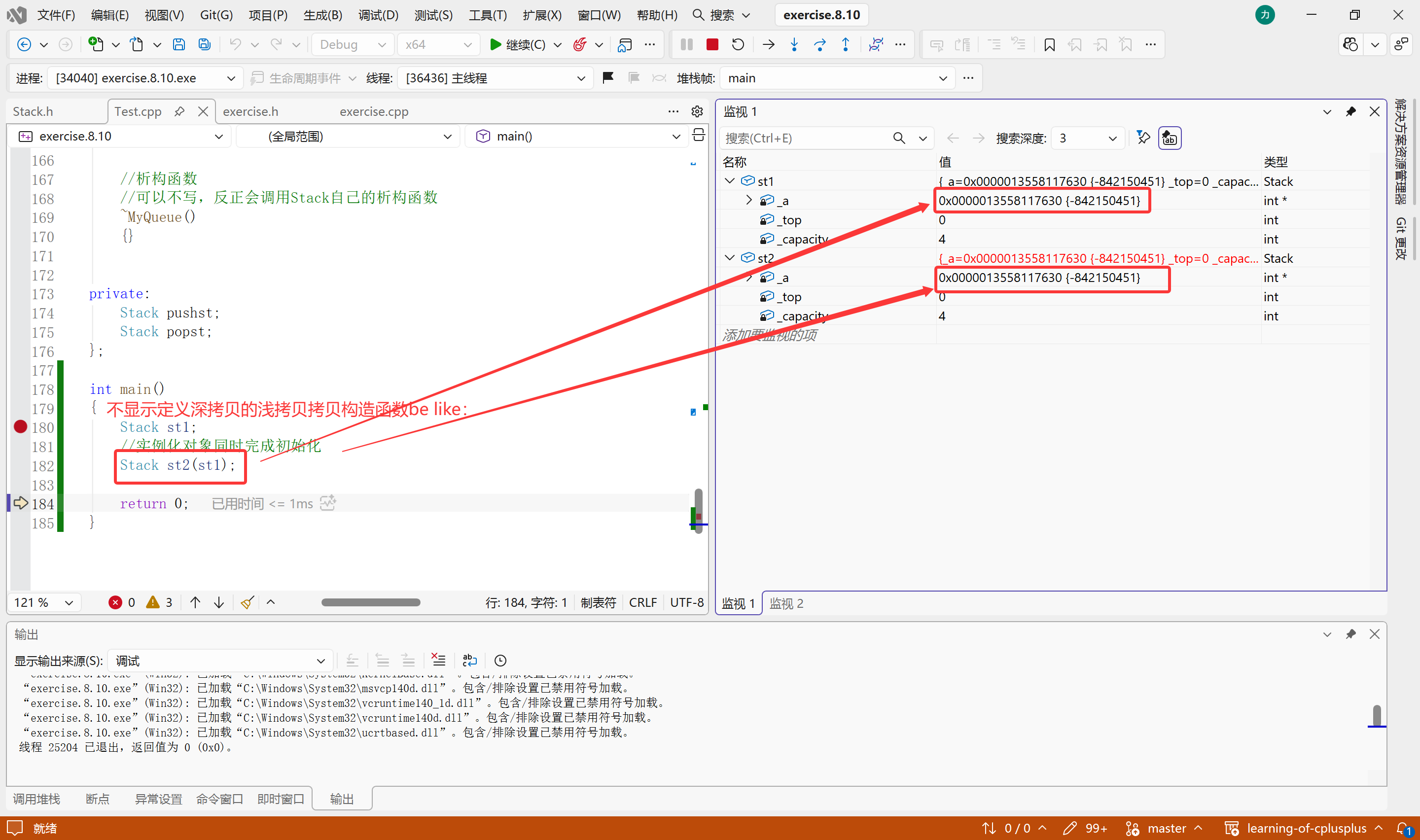
Task: Click Show Next Statement arrow
Action: tap(769, 44)
